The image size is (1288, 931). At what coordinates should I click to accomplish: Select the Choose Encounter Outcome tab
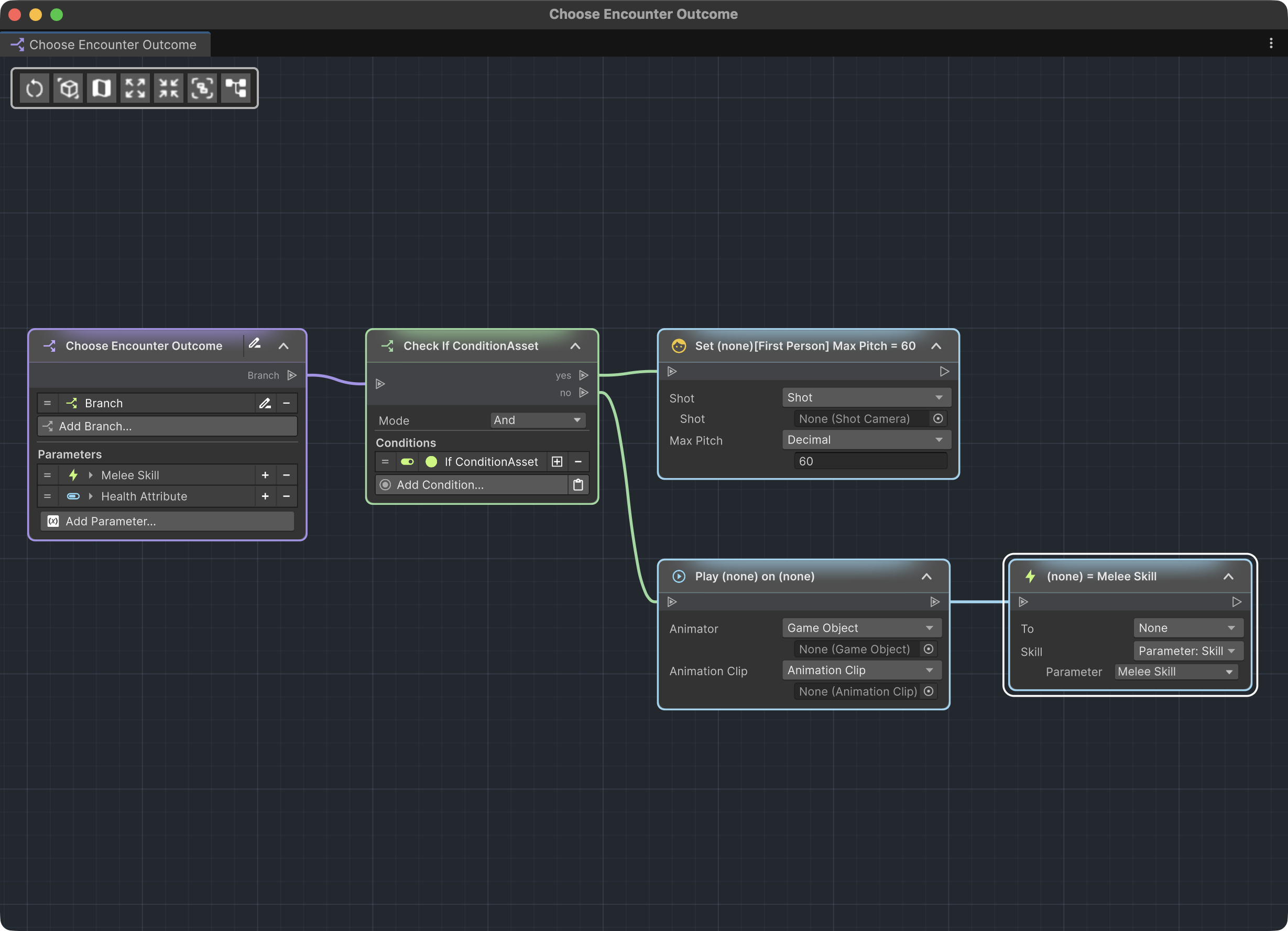click(105, 45)
